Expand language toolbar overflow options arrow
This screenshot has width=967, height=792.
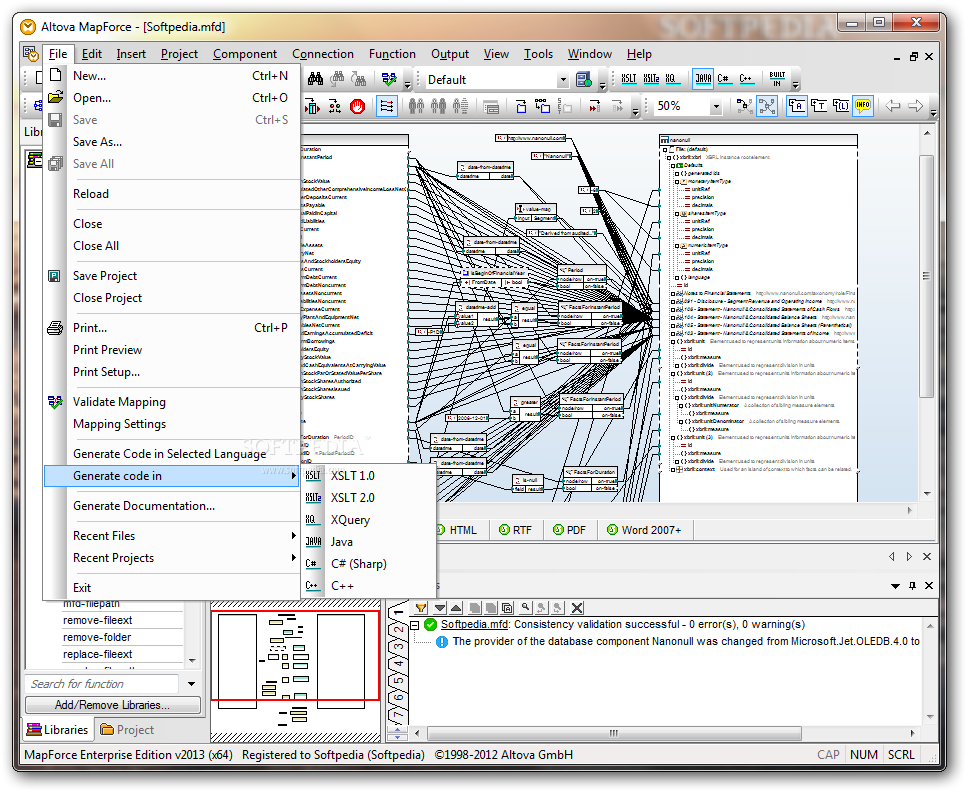tap(796, 85)
